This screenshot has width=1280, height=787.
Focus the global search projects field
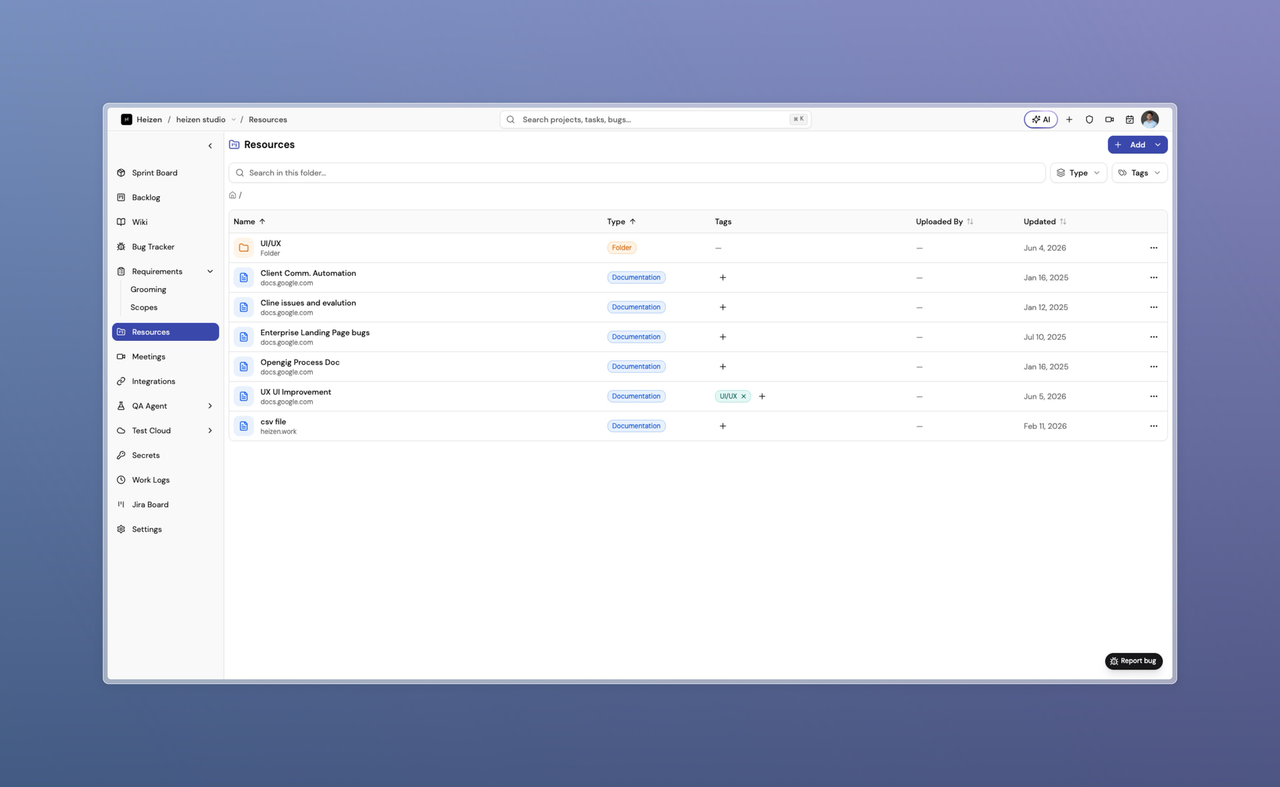(655, 119)
